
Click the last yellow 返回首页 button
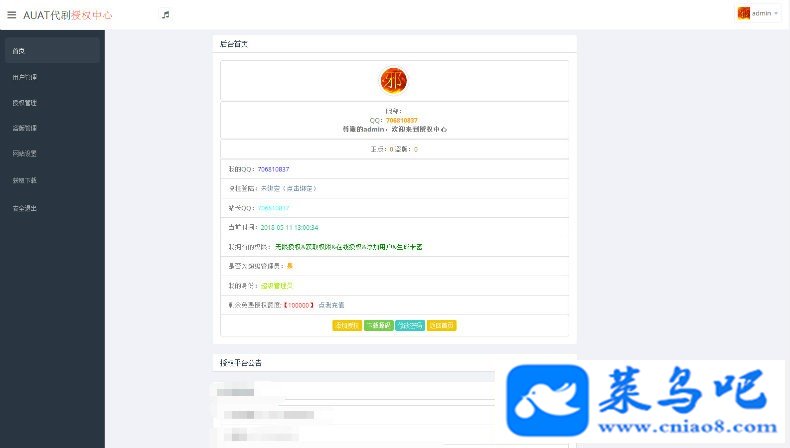pos(442,326)
